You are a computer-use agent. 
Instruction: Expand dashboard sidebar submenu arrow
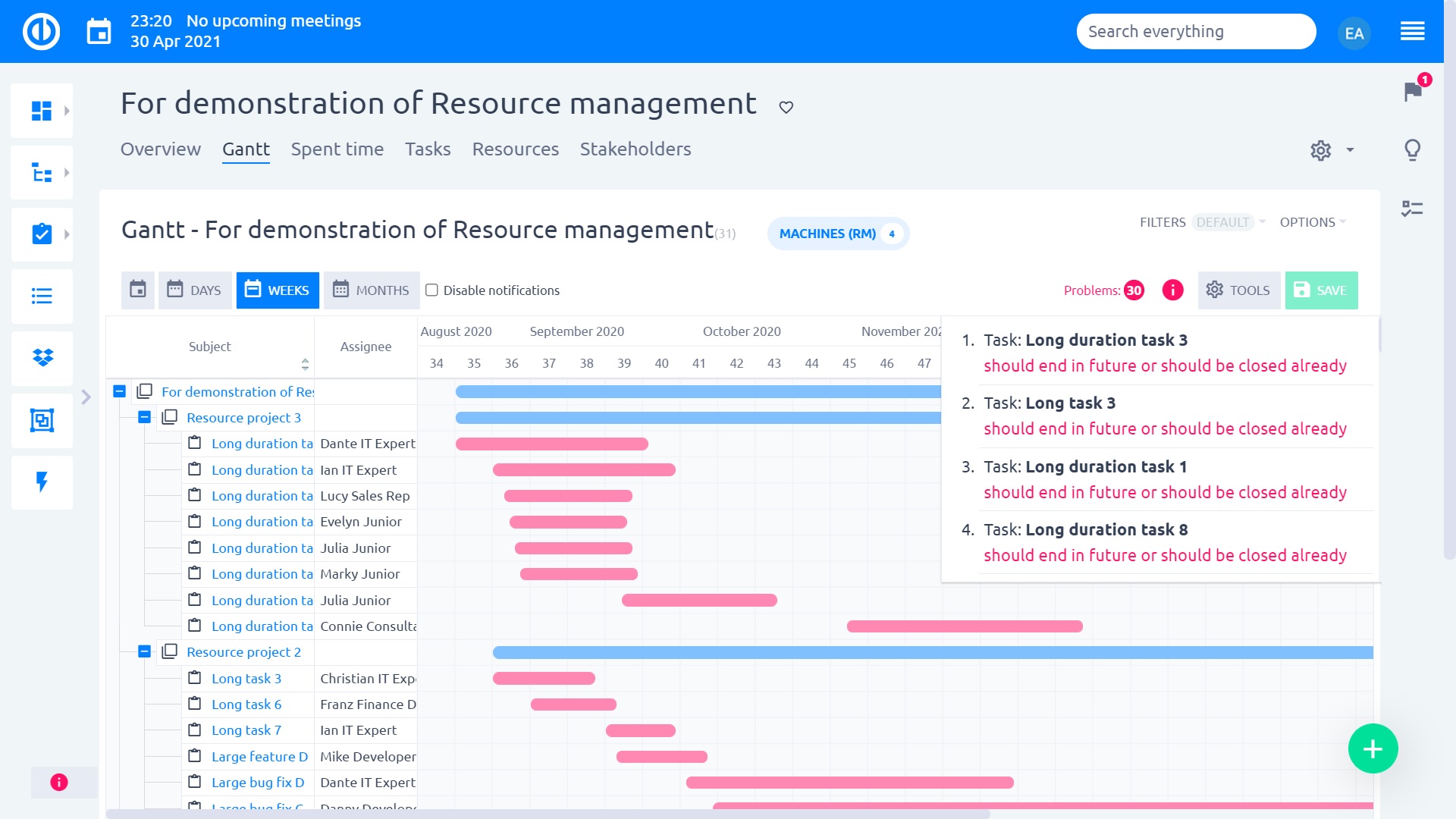click(67, 111)
